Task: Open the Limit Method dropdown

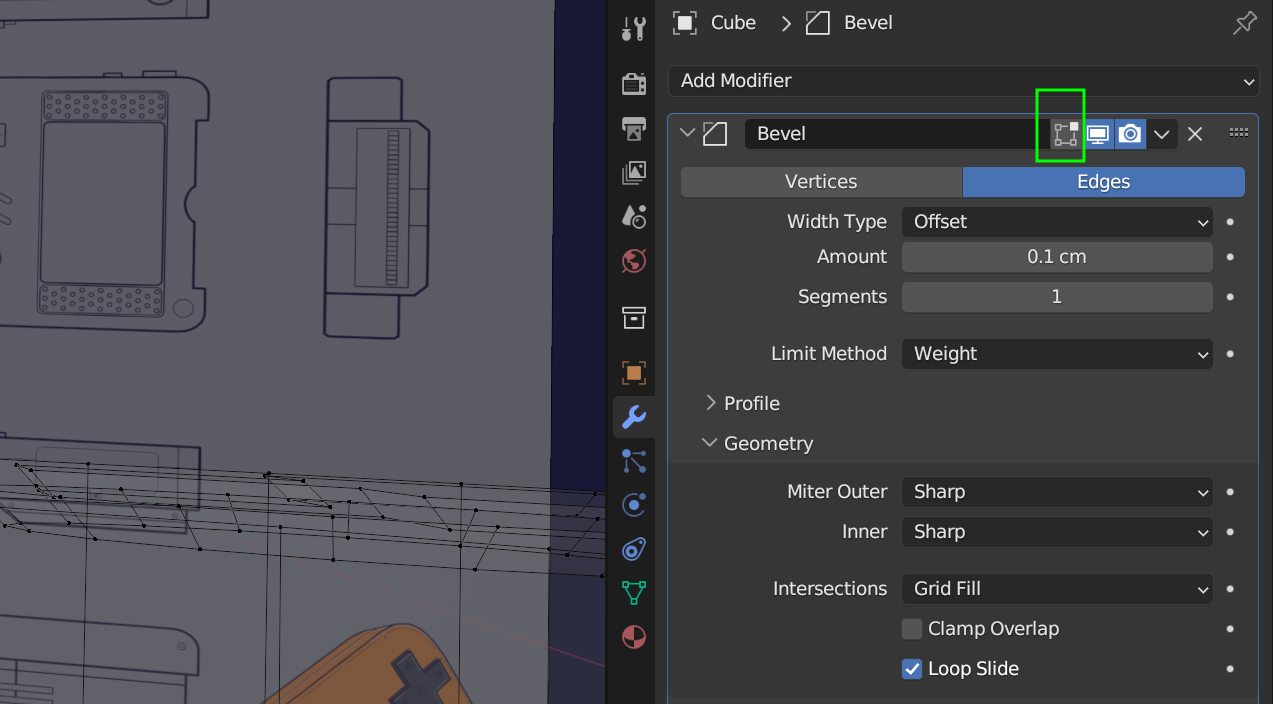Action: point(1057,354)
